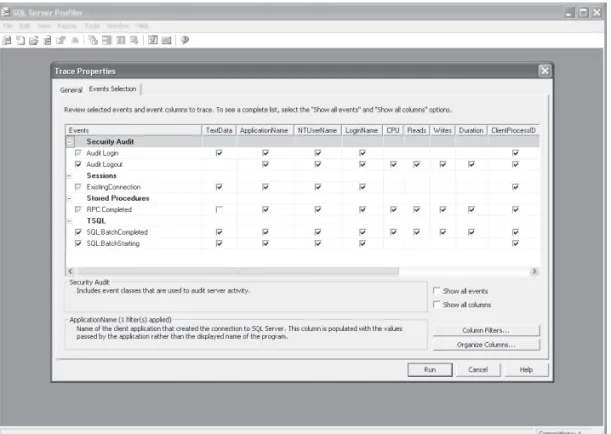Select the Security Audit category row label
Screen dimensions: 611x434
(x=110, y=142)
